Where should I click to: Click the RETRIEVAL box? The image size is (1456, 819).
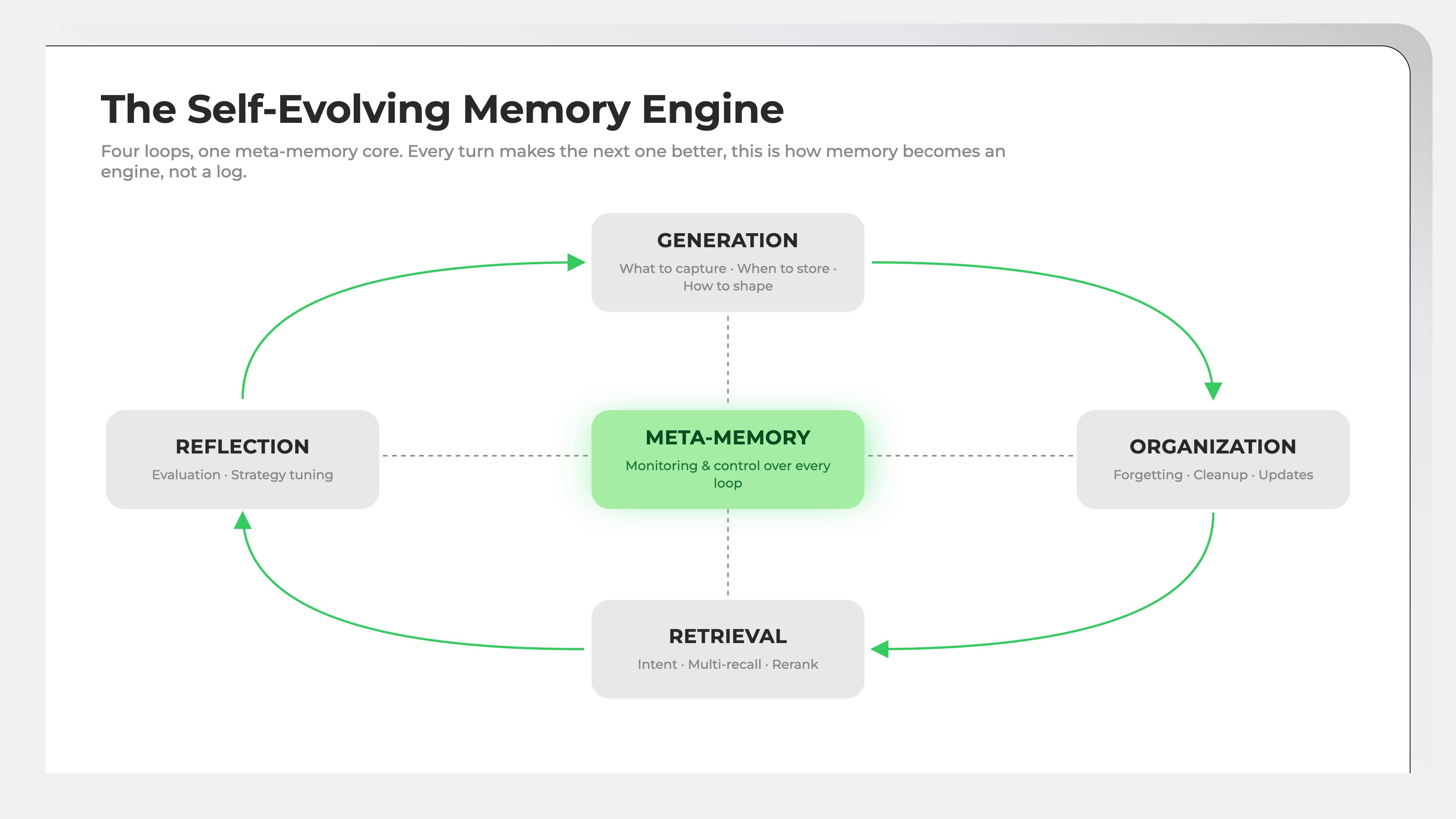(728, 649)
